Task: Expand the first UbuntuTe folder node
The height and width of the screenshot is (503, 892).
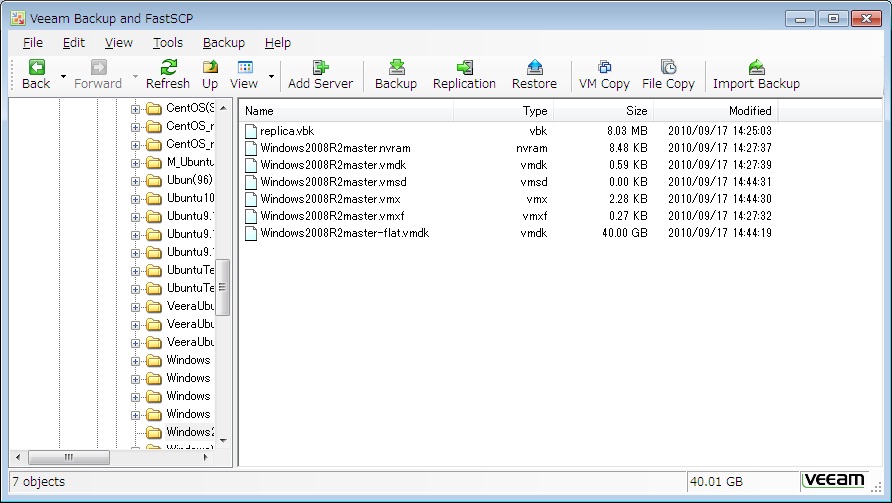Action: [135, 271]
